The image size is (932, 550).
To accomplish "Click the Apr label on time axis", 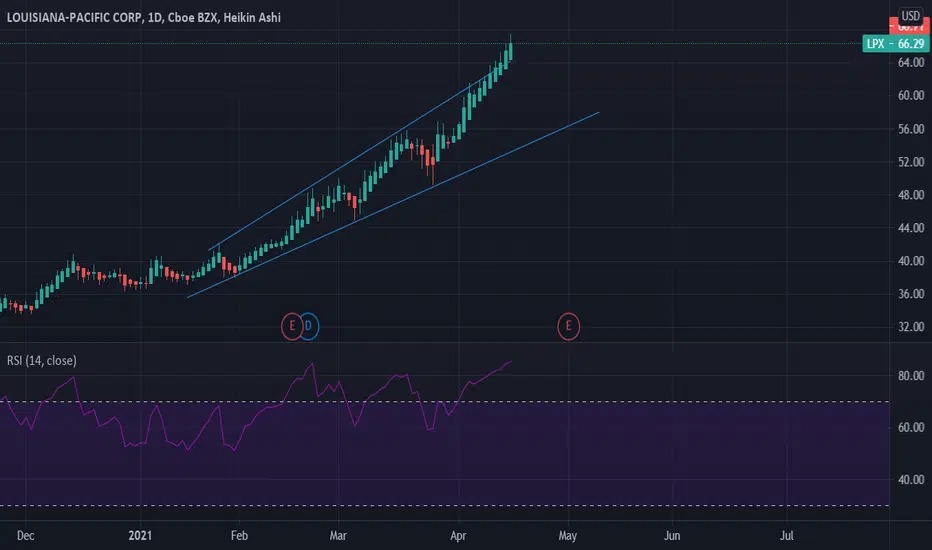I will 458,536.
